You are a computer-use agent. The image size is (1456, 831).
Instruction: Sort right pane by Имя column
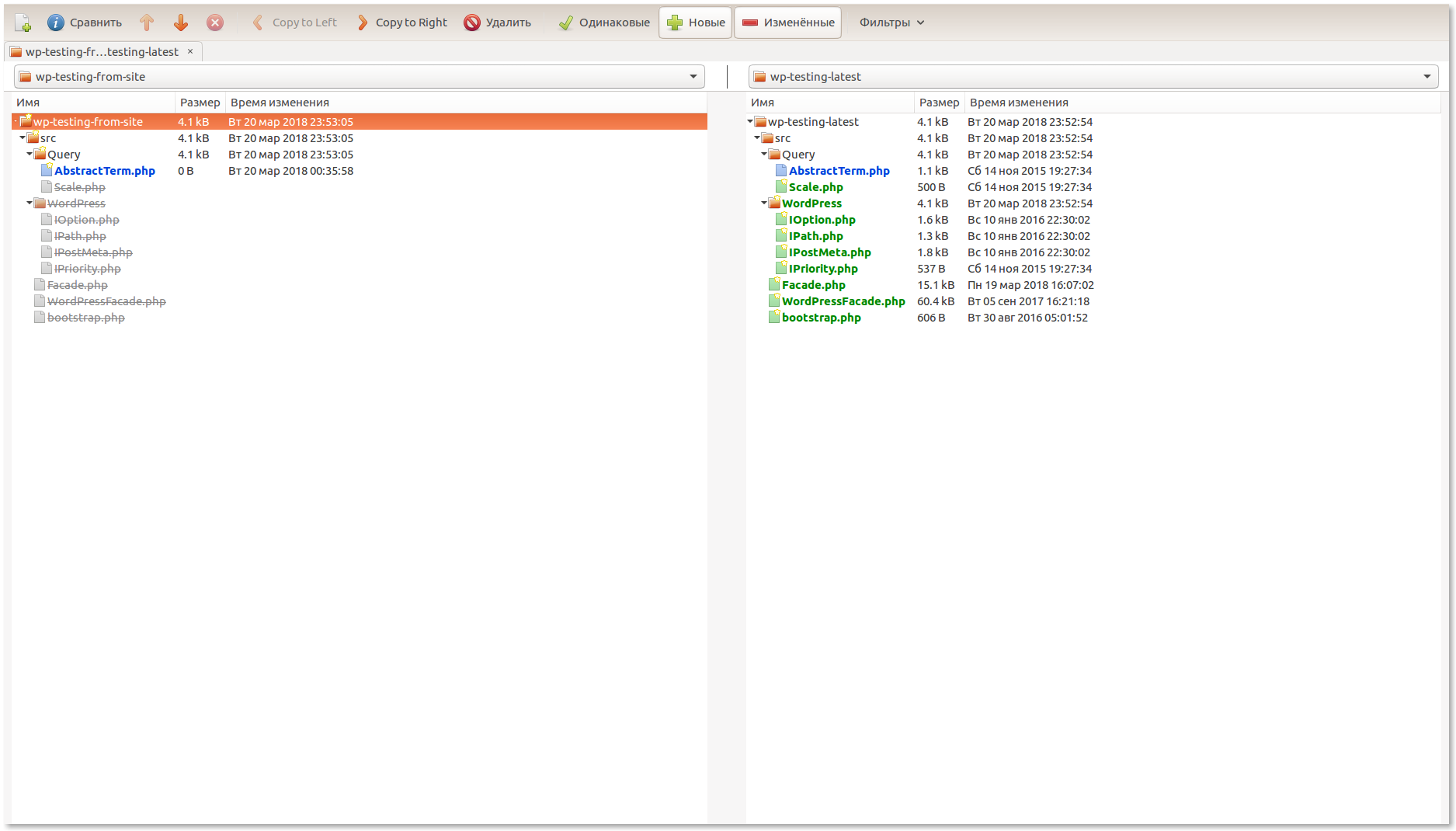pos(830,103)
